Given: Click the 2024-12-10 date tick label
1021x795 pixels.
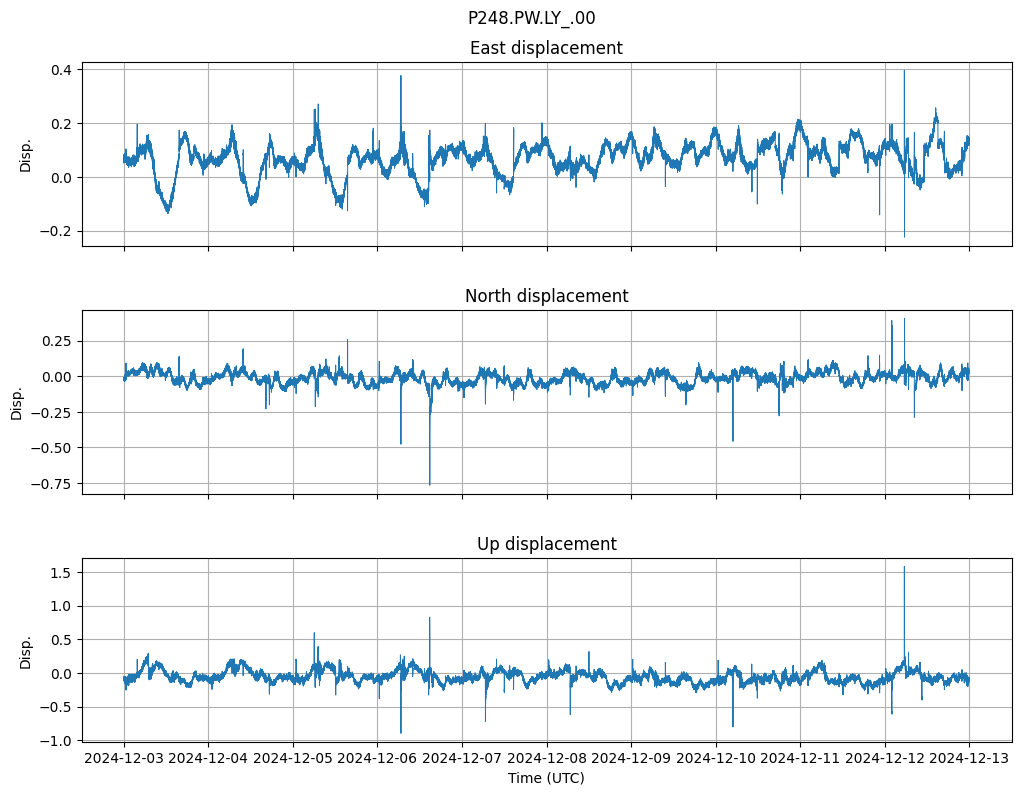Looking at the screenshot, I should coord(716,758).
